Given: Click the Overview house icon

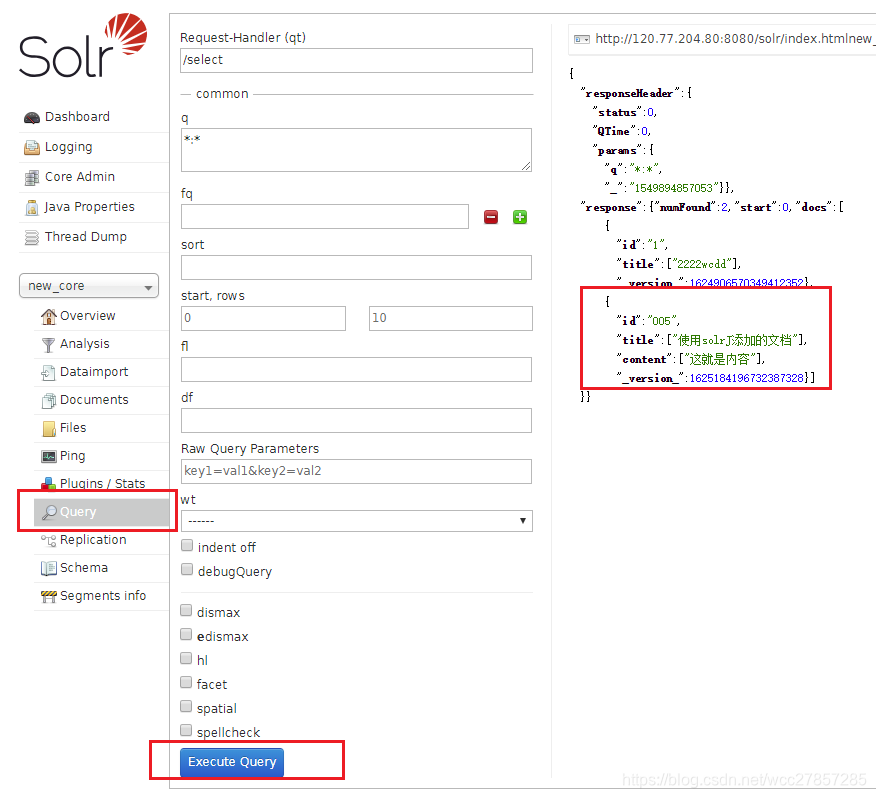Looking at the screenshot, I should 49,317.
